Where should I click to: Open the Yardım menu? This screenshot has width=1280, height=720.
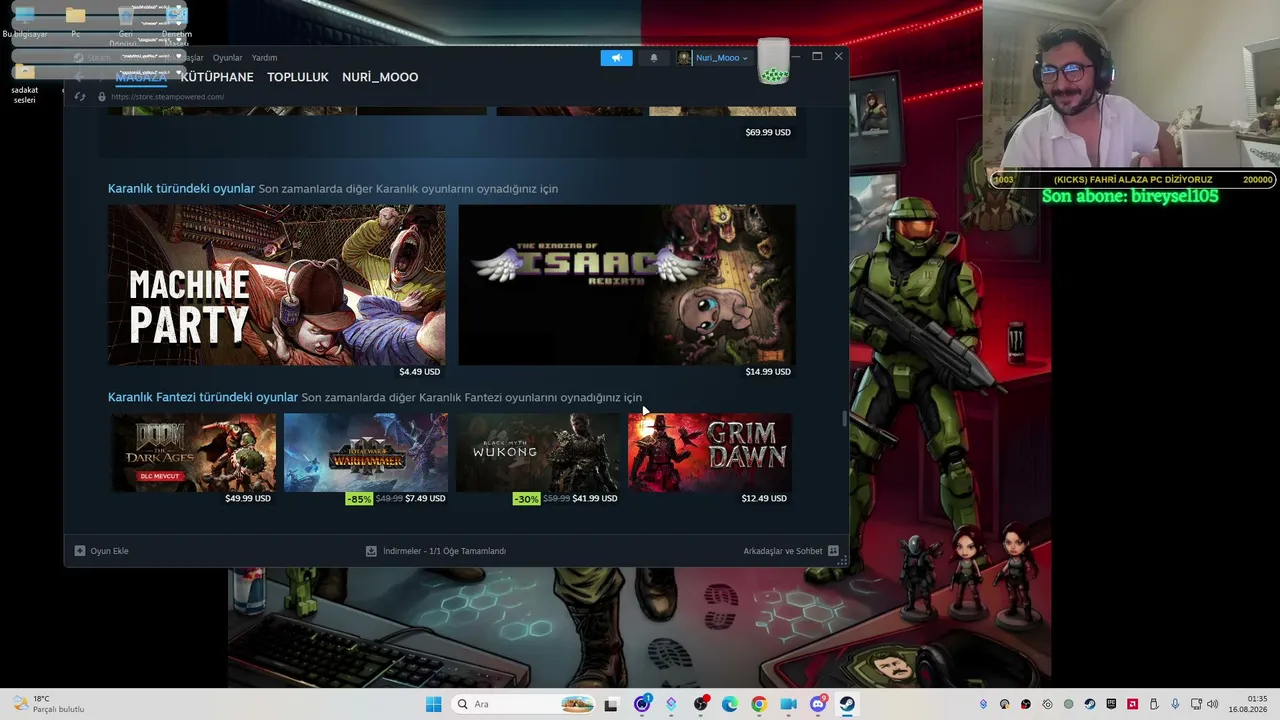click(264, 58)
